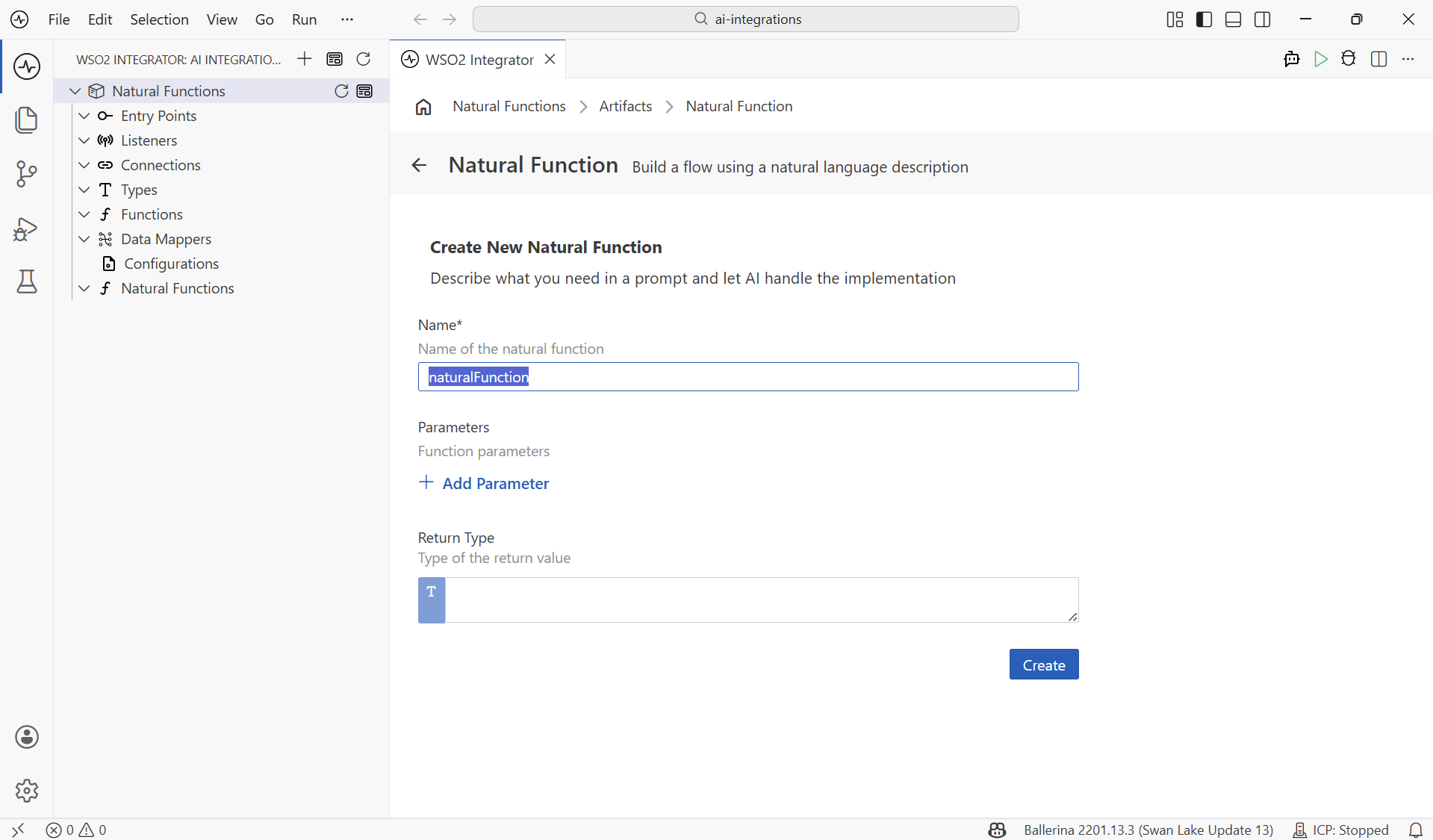Screen dimensions: 1433x840
Task: Toggle the secondary side bar layout icon
Action: pyautogui.click(x=1263, y=19)
